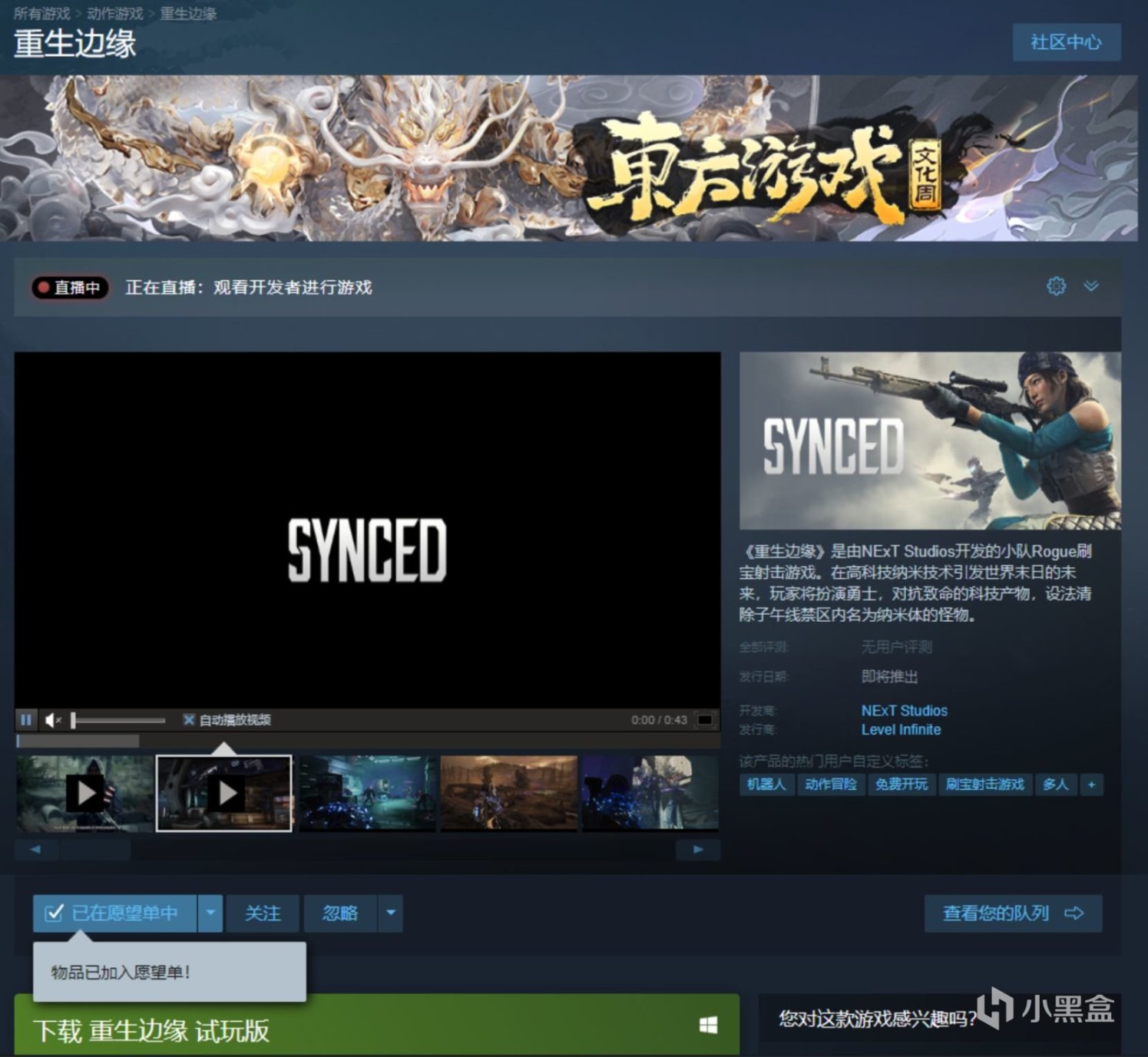Toggle fullscreen for the trailer video
1148x1057 pixels.
704,719
